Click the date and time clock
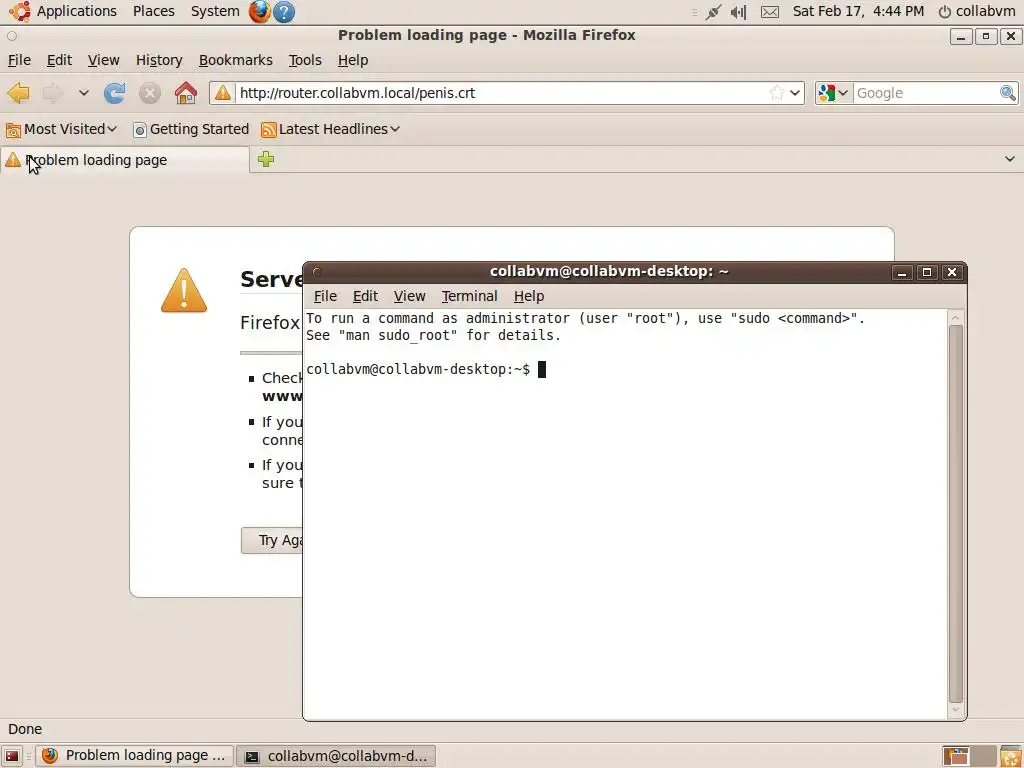 click(858, 11)
